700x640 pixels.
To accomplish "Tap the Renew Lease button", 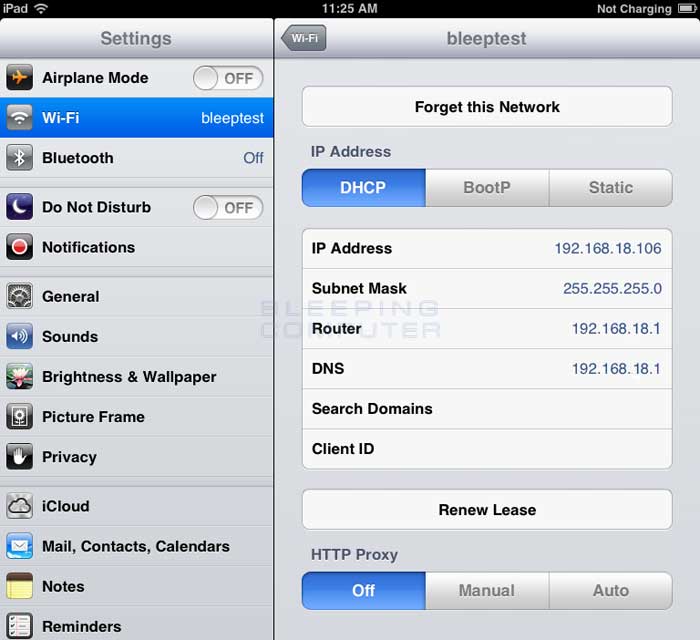I will pos(487,510).
